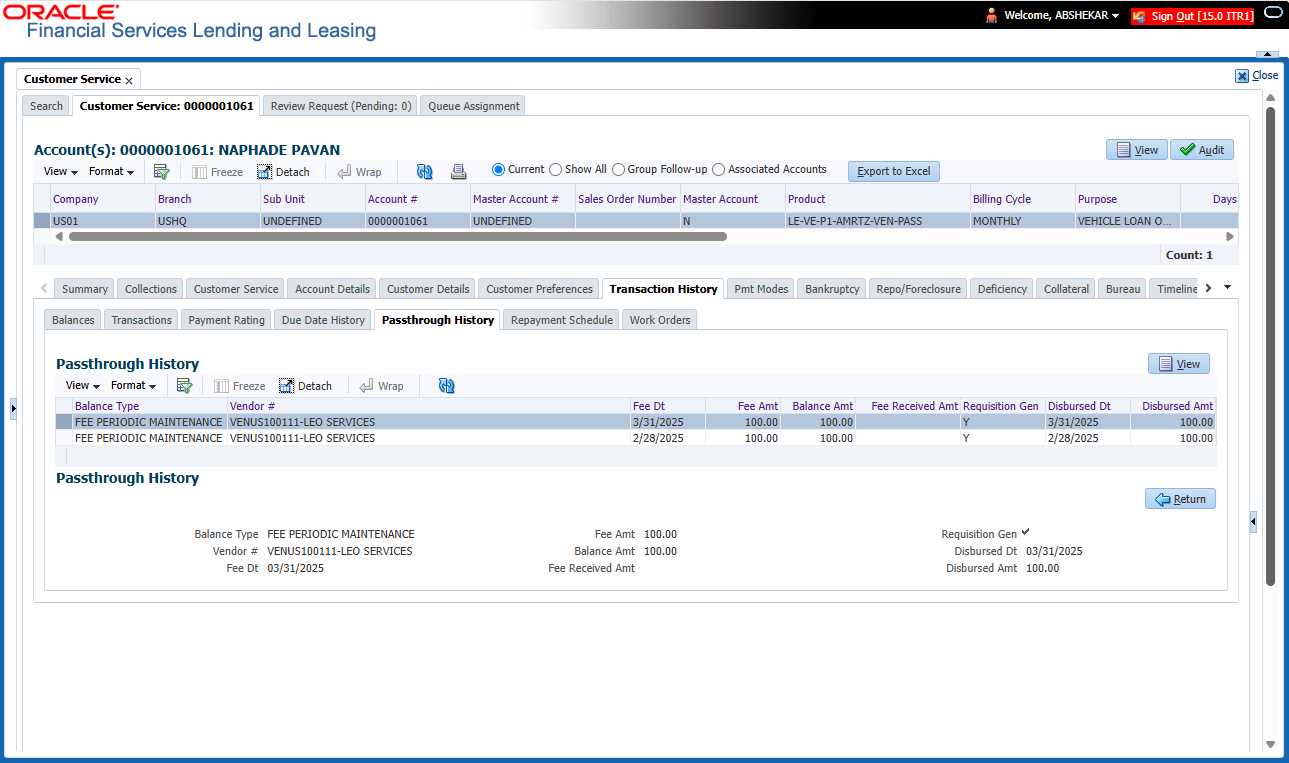This screenshot has height=763, width=1289.
Task: Open the Review Request (Pending: 0) tab
Action: point(341,106)
